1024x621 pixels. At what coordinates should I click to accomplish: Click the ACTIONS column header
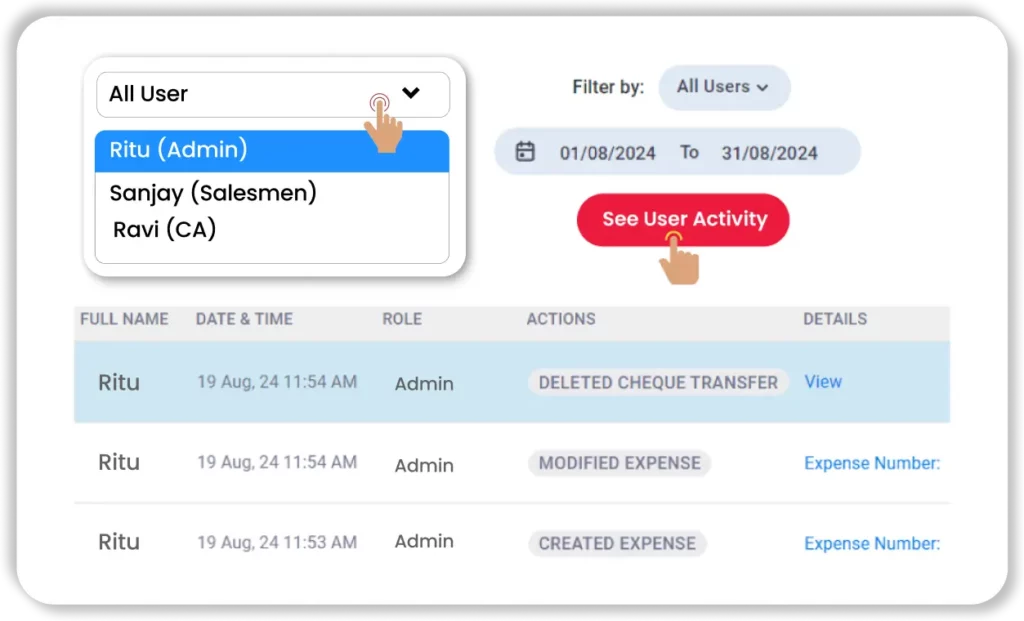pos(560,319)
